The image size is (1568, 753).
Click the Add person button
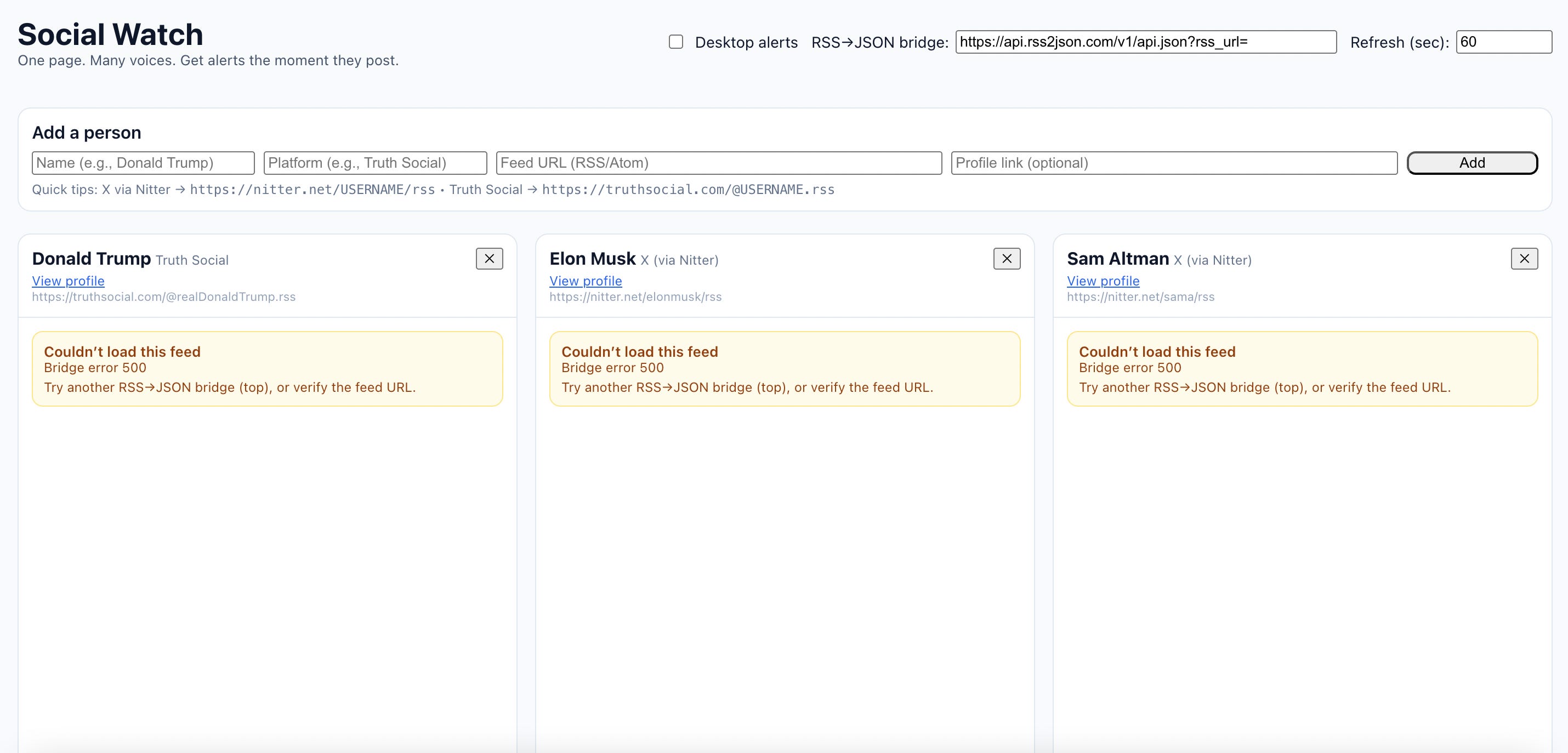[1472, 163]
